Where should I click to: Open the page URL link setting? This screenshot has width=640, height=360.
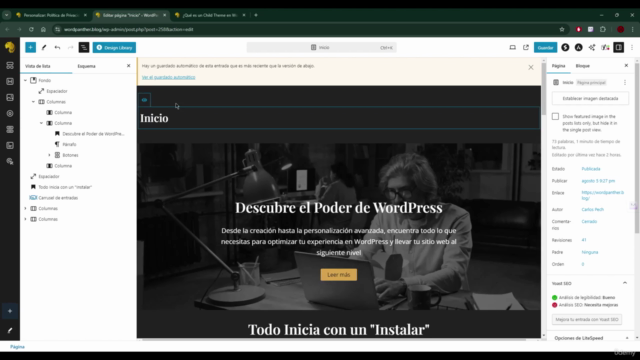pyautogui.click(x=602, y=195)
